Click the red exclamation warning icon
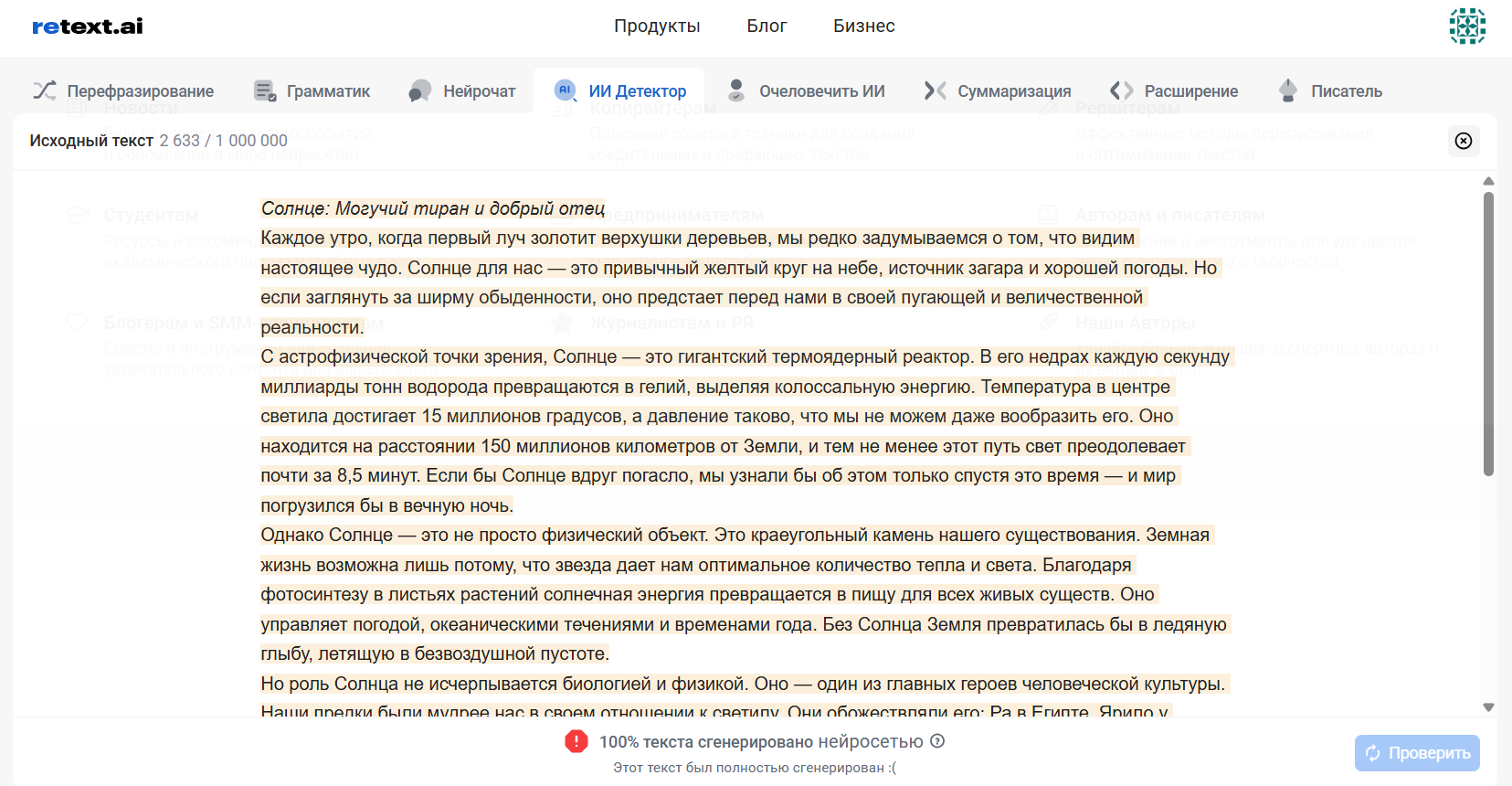 (576, 741)
